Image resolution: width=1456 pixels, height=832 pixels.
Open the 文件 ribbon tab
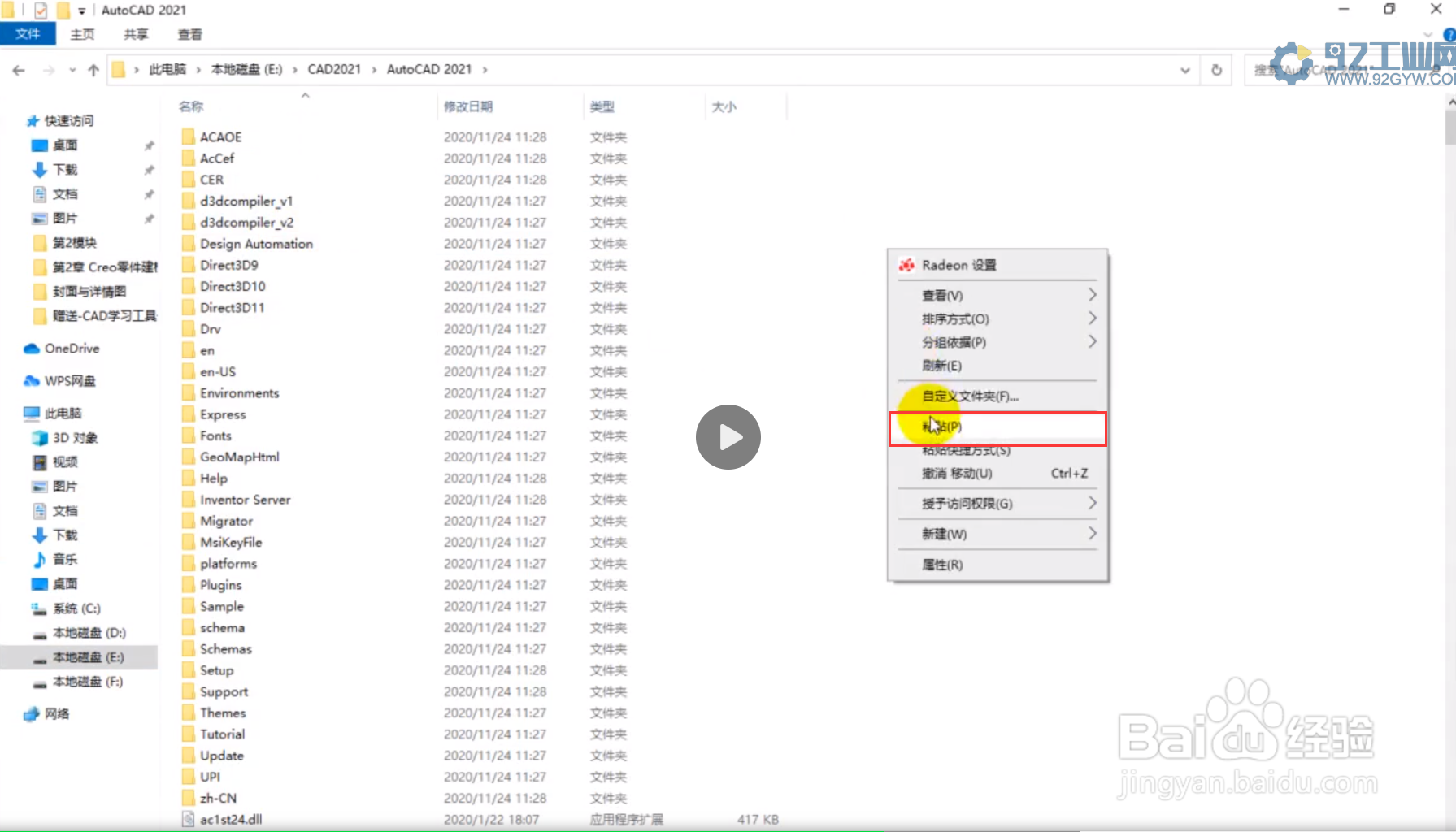[28, 33]
